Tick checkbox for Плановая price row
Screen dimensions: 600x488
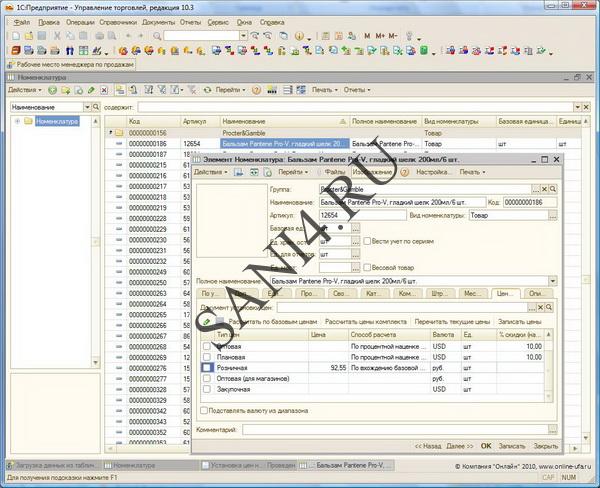(x=207, y=357)
